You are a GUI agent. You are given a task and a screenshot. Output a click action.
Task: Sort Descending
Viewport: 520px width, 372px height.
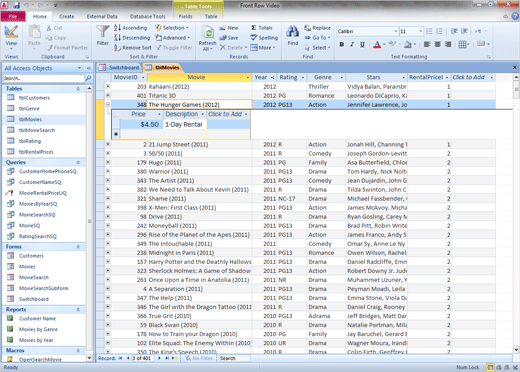point(132,38)
